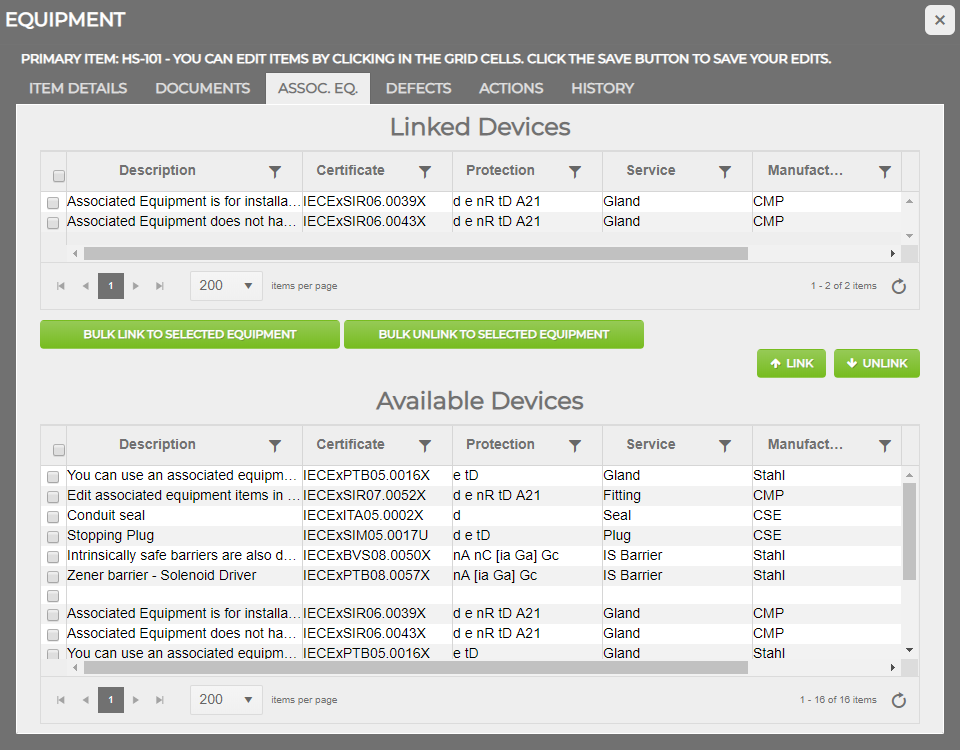Refresh the Available Devices grid
The width and height of the screenshot is (960, 750).
point(898,701)
